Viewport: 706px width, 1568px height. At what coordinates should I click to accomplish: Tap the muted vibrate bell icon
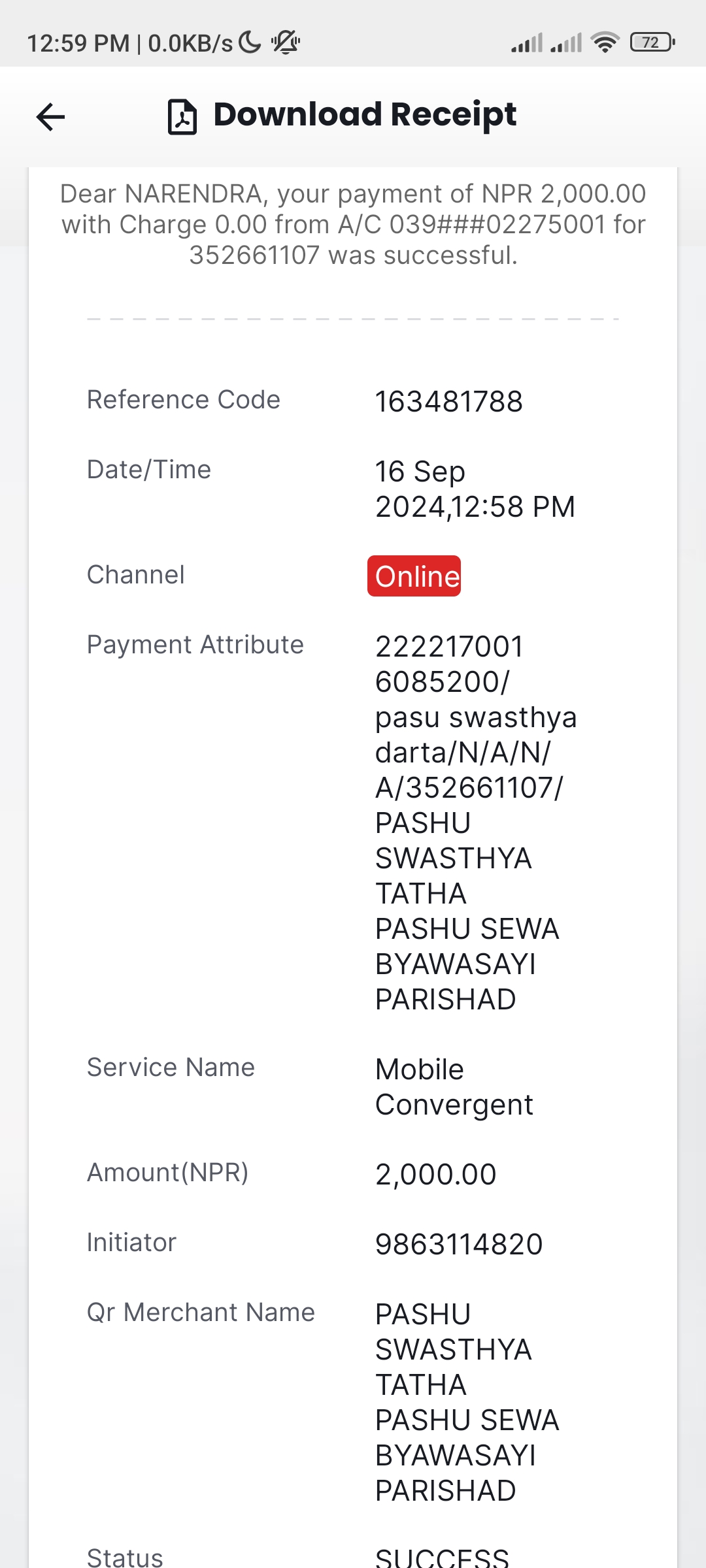tap(286, 42)
